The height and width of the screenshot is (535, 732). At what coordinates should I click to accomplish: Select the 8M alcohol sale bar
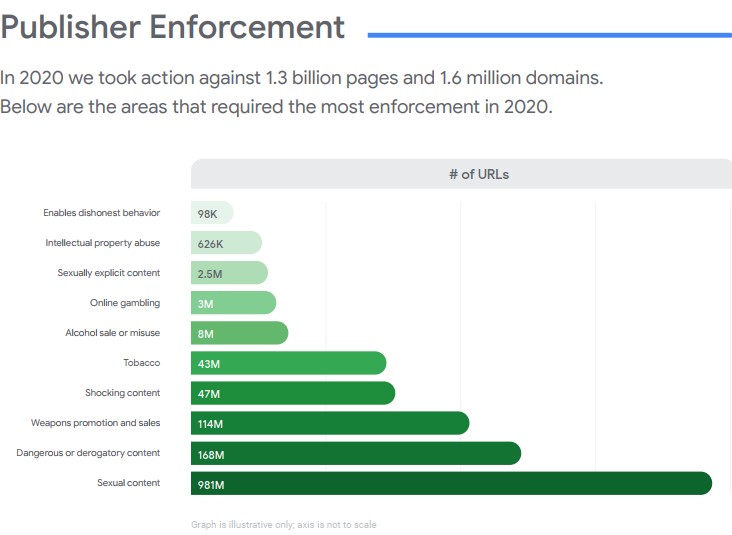[x=238, y=333]
